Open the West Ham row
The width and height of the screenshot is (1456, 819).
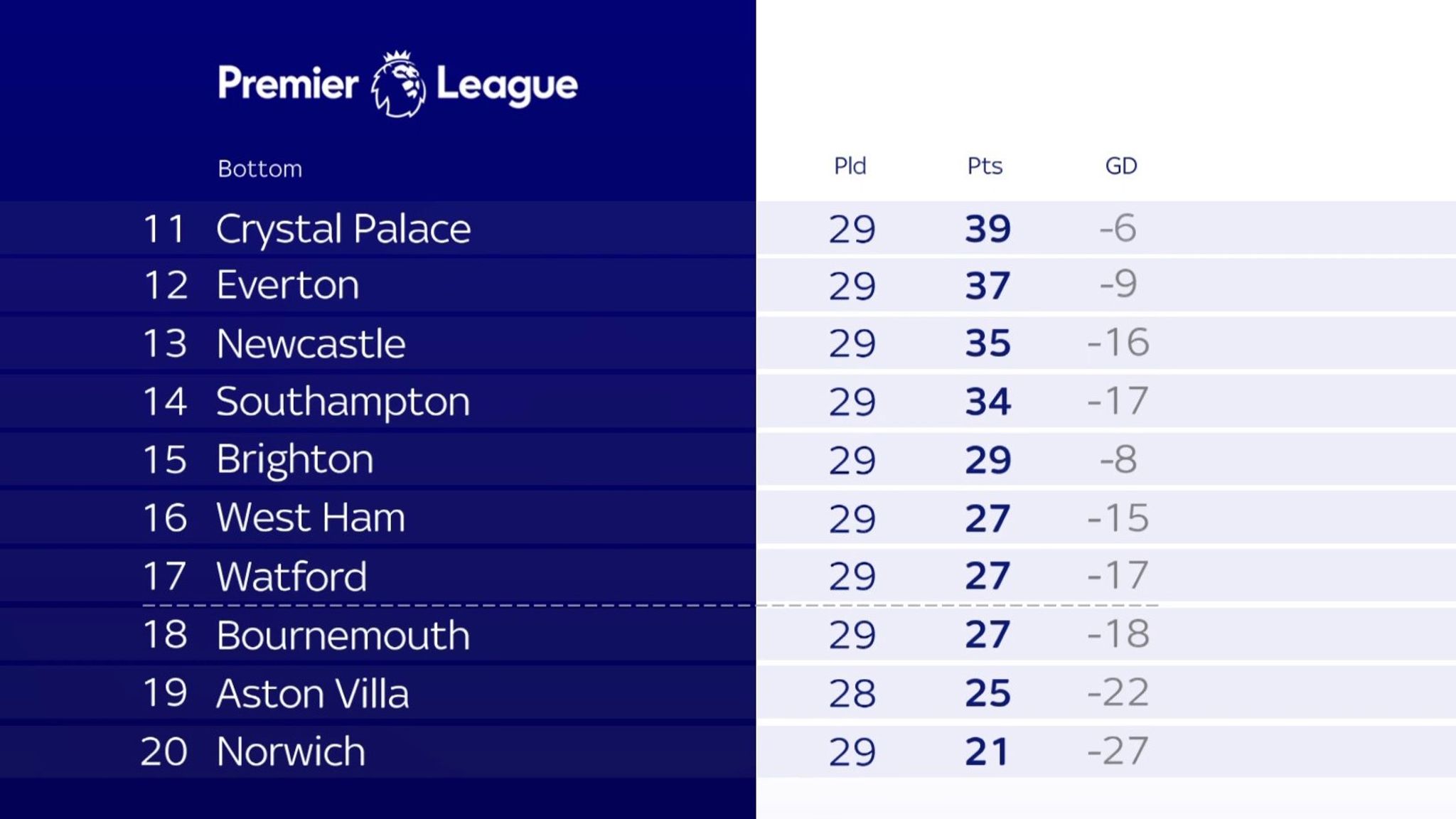[x=728, y=518]
